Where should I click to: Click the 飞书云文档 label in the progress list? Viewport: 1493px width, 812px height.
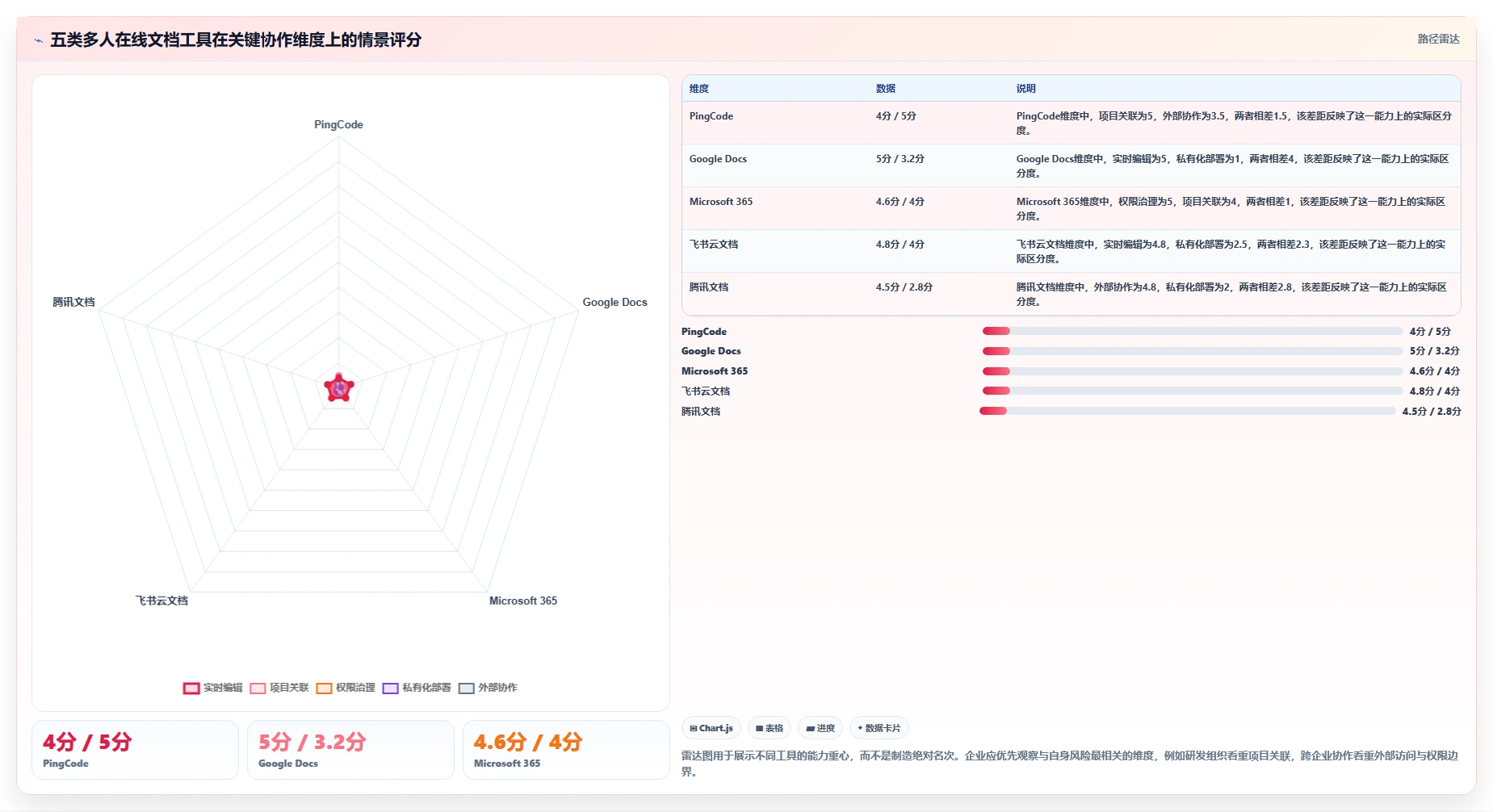706,391
